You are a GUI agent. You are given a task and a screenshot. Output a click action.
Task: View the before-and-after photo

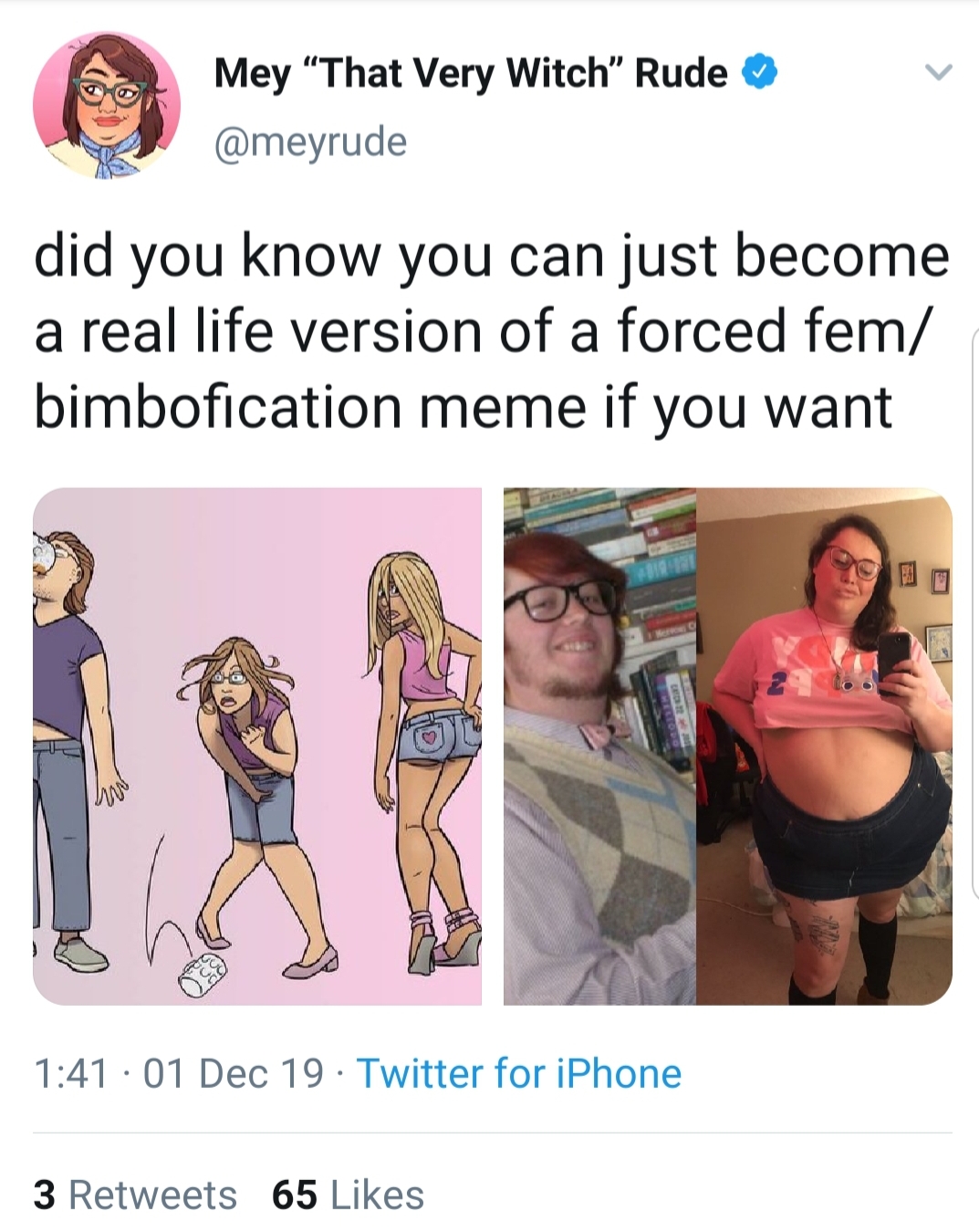728,746
